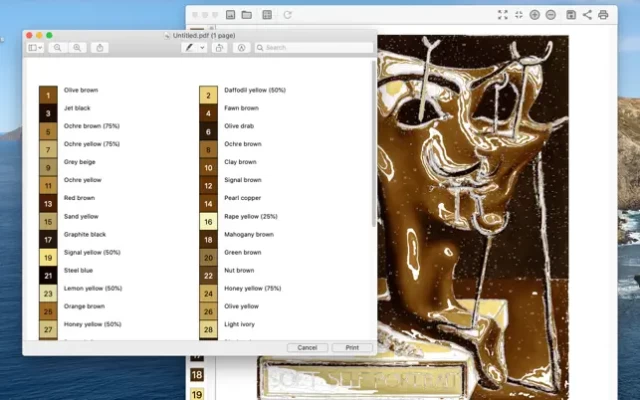Select the Daffodil yellow (50%) swatch number 2
Image resolution: width=640 pixels, height=400 pixels.
click(208, 95)
